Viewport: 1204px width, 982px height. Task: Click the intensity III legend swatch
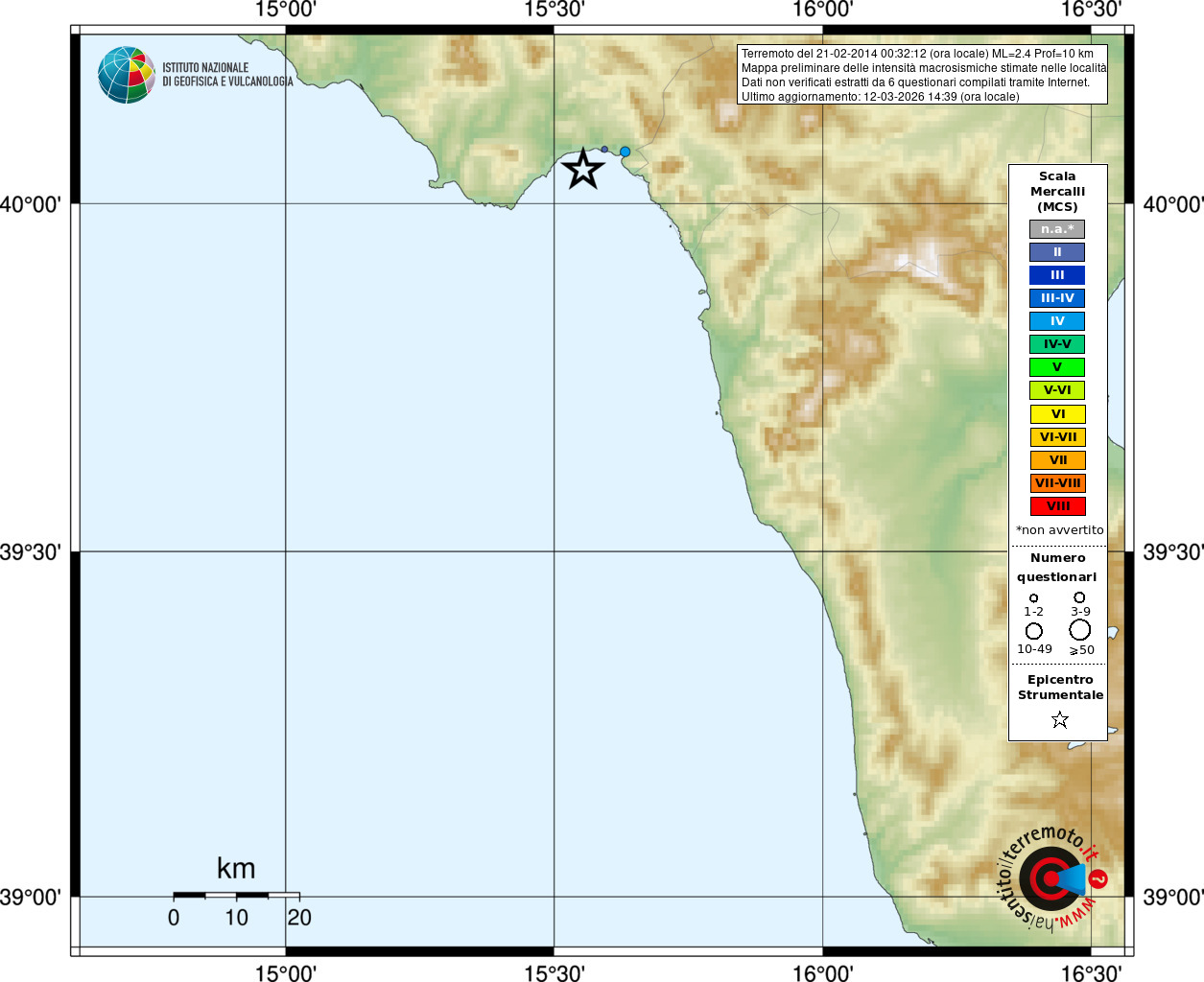[x=1057, y=275]
